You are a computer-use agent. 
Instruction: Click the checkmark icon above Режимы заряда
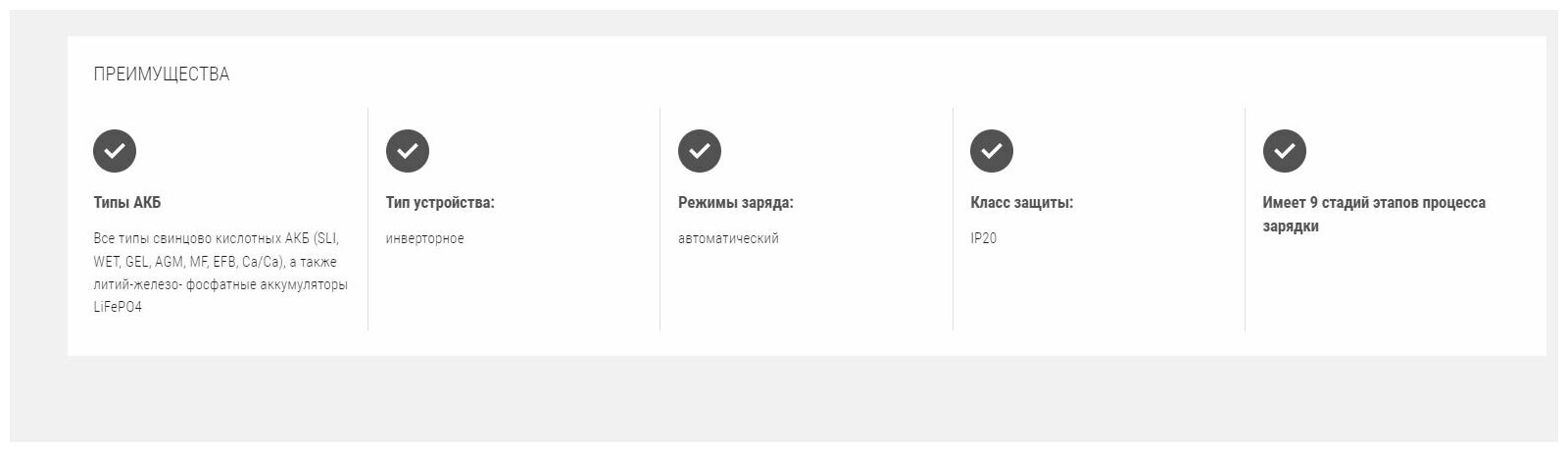pyautogui.click(x=699, y=151)
